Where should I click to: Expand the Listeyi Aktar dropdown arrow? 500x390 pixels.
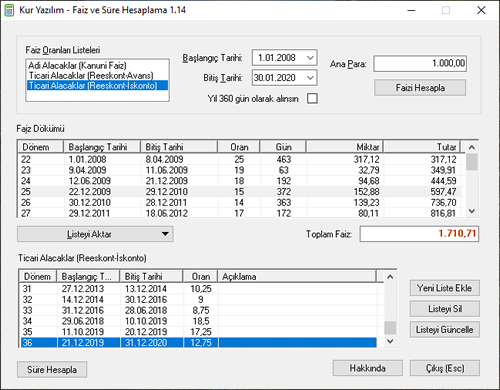pyautogui.click(x=165, y=234)
